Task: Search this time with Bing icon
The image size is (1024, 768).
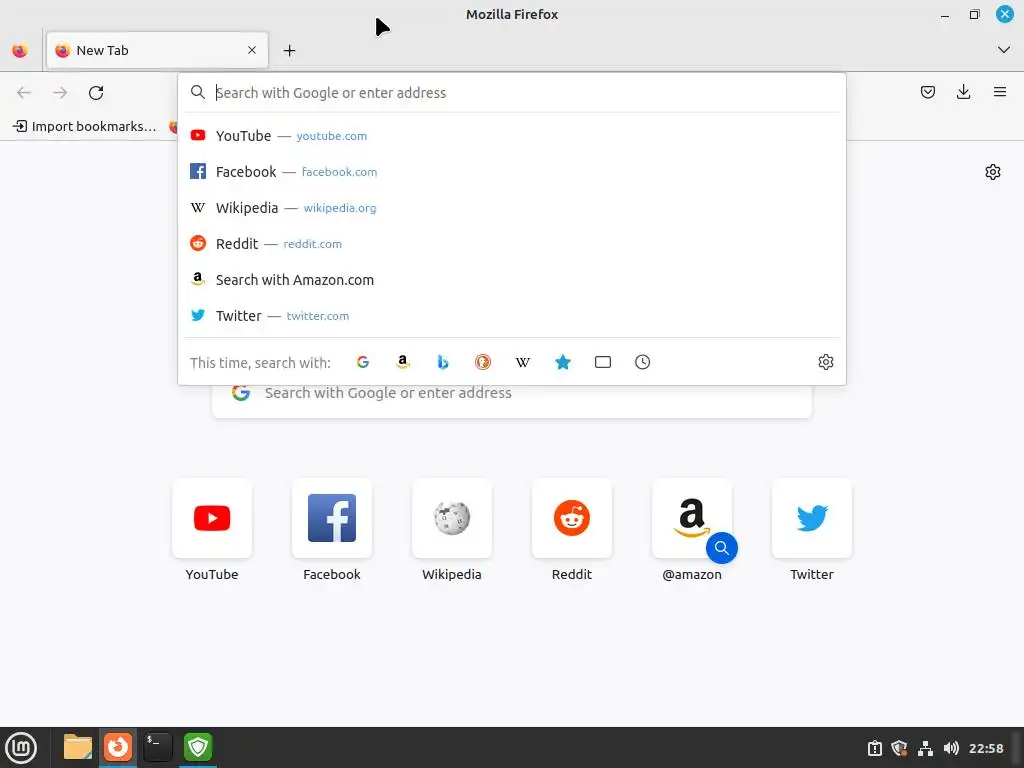Action: pyautogui.click(x=443, y=362)
